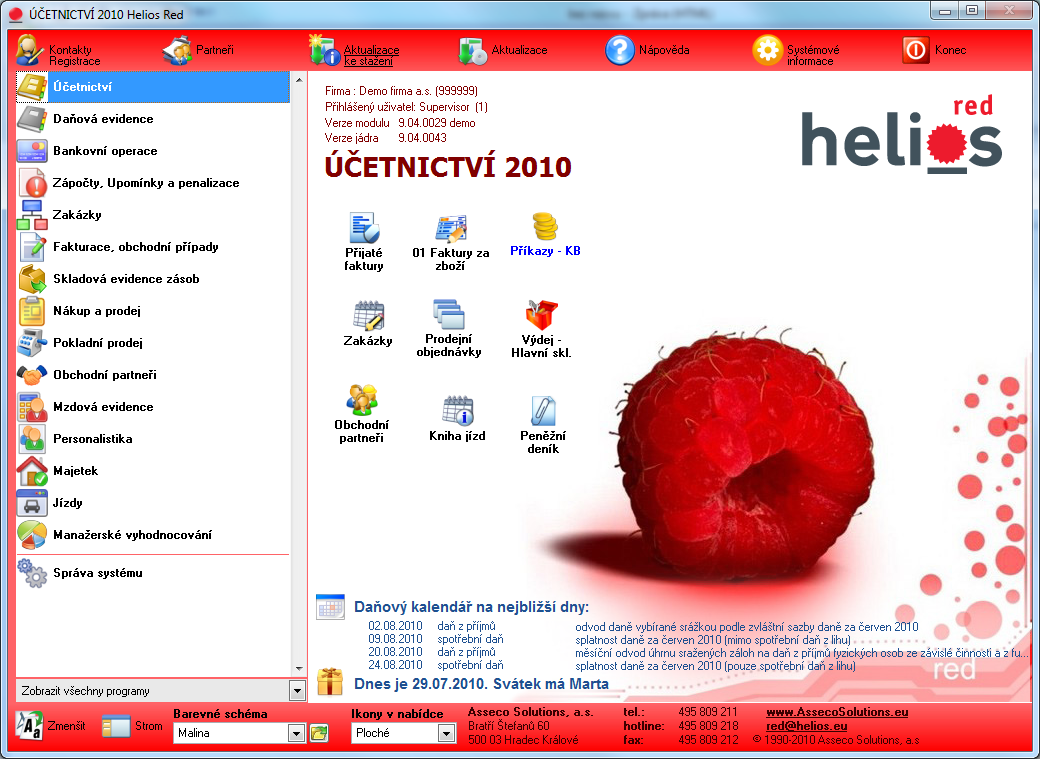Open Obchodní partneři sidebar module
1040x759 pixels.
click(x=153, y=375)
